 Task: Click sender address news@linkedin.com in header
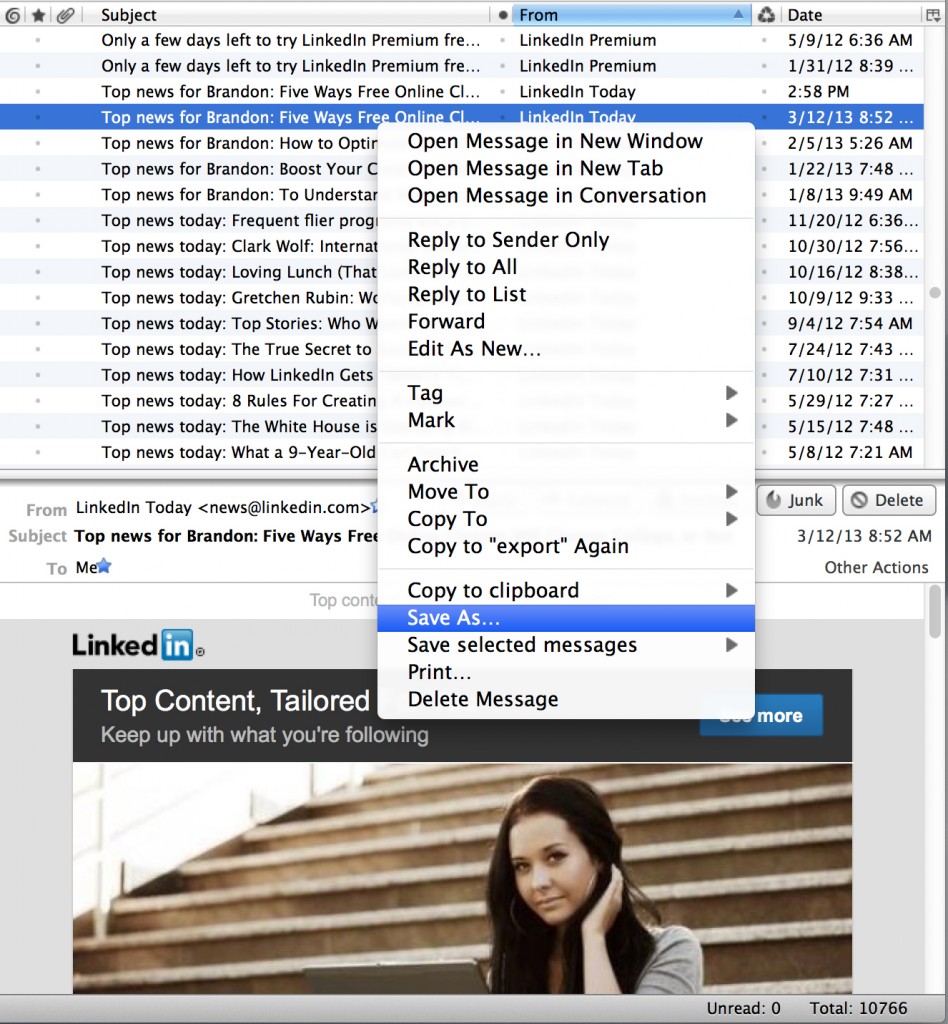[223, 507]
